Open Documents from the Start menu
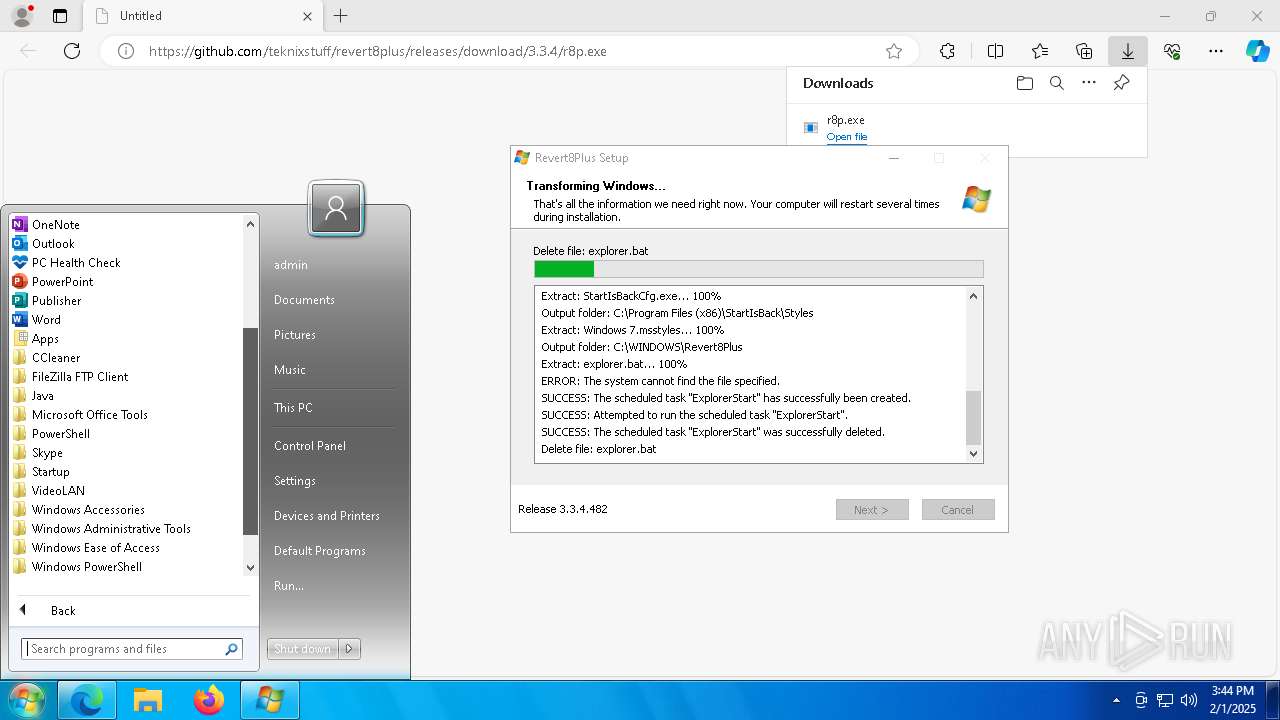 304,300
